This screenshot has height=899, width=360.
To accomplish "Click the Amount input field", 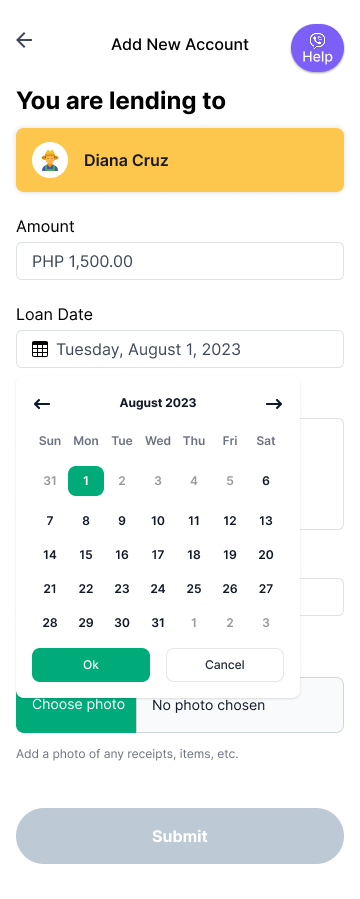I will (180, 261).
